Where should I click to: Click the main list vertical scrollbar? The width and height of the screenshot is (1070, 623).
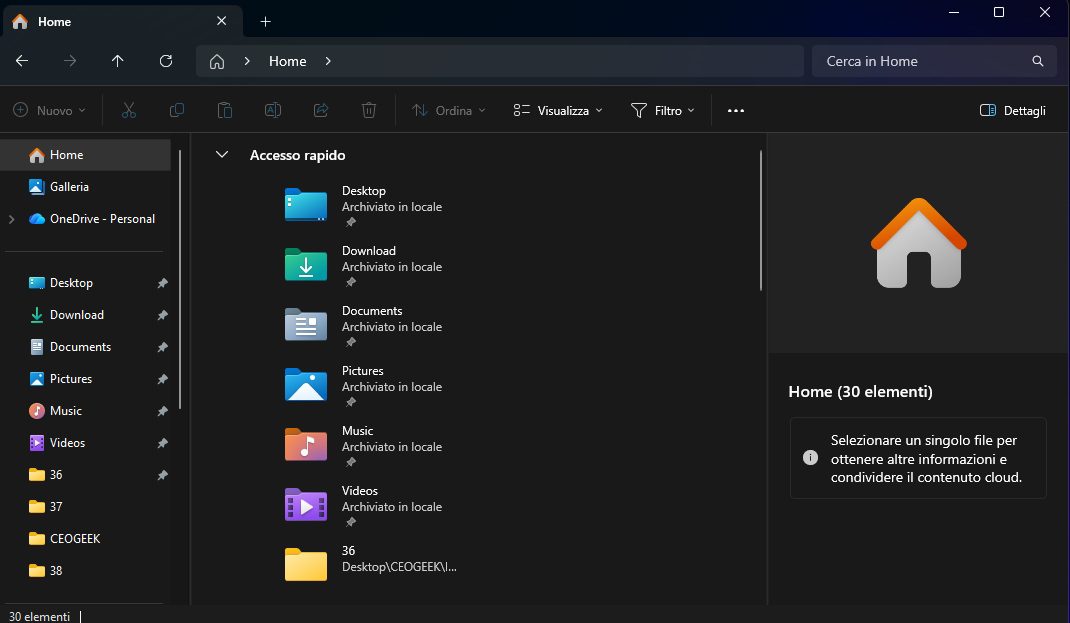(760, 221)
